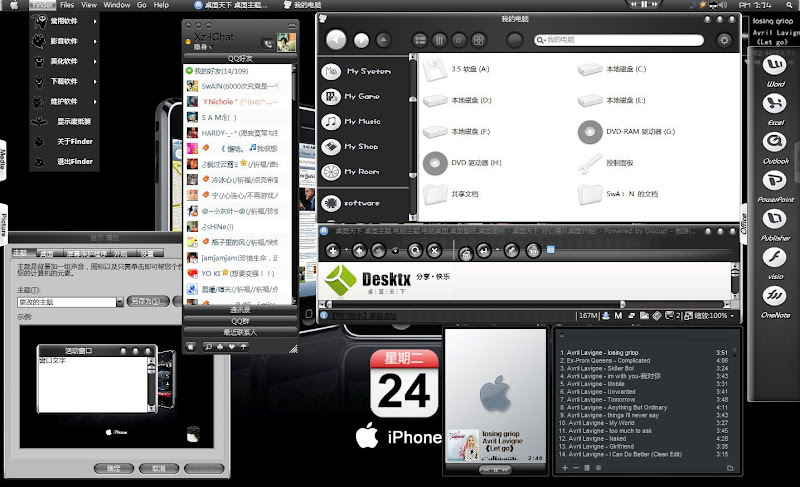Click the browser horizontal scrollbar

point(526,304)
